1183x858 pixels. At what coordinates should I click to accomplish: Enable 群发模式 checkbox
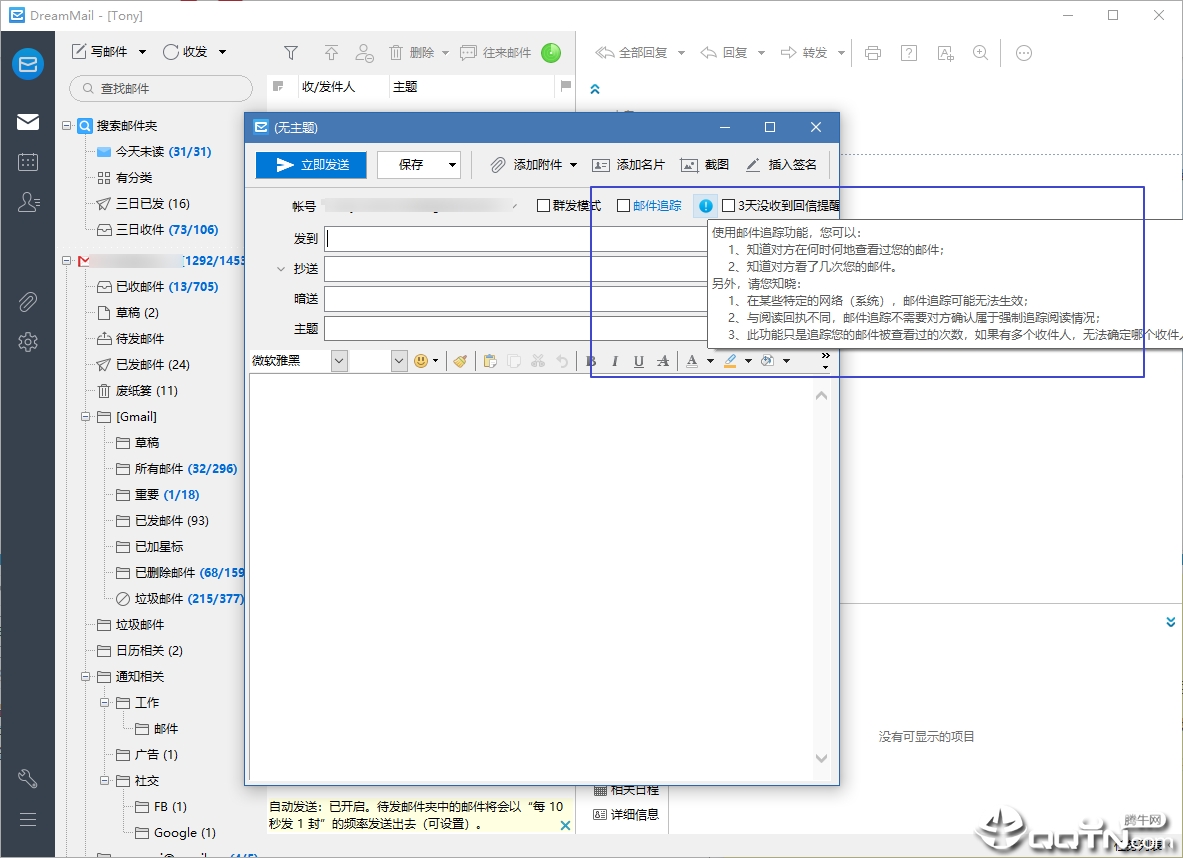click(543, 205)
